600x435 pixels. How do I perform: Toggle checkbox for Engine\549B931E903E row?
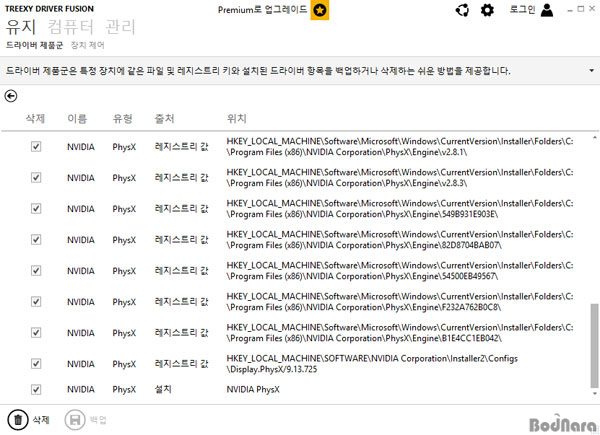(x=36, y=209)
